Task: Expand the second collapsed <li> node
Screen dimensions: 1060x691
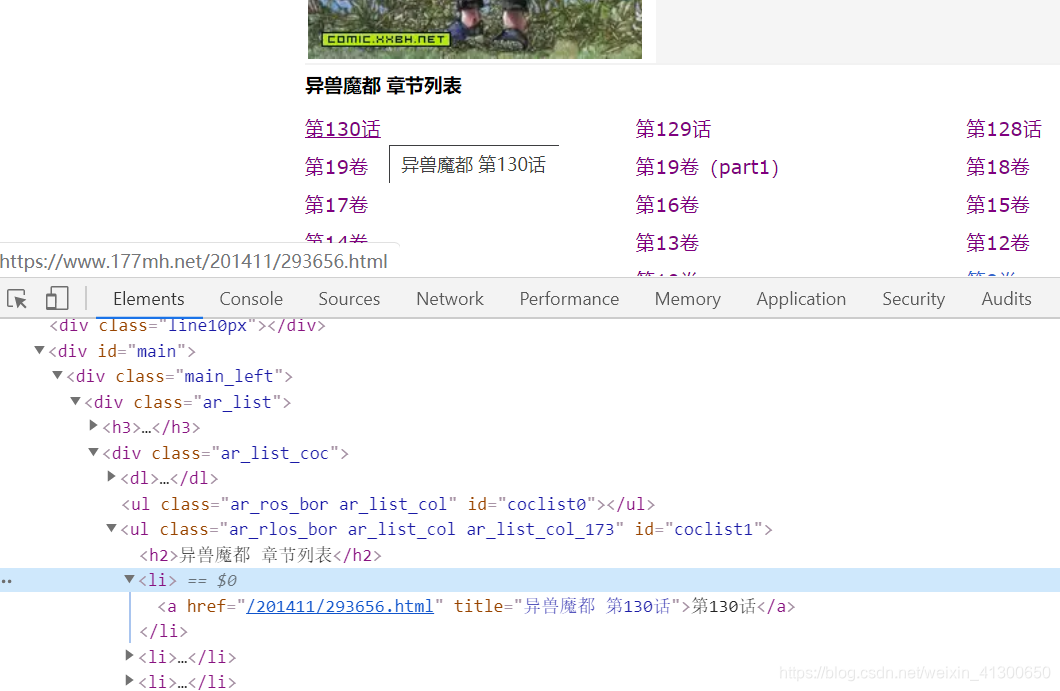Action: tap(129, 682)
